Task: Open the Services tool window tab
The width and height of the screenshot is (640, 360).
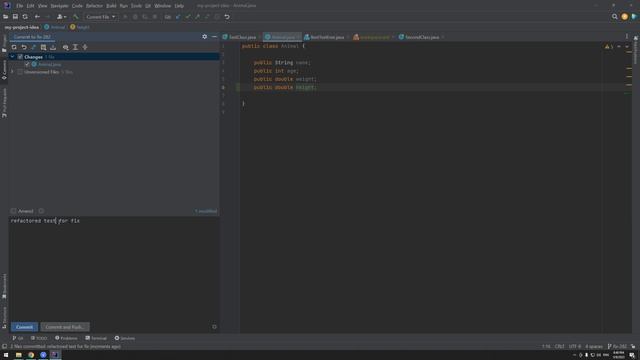Action: pos(125,338)
